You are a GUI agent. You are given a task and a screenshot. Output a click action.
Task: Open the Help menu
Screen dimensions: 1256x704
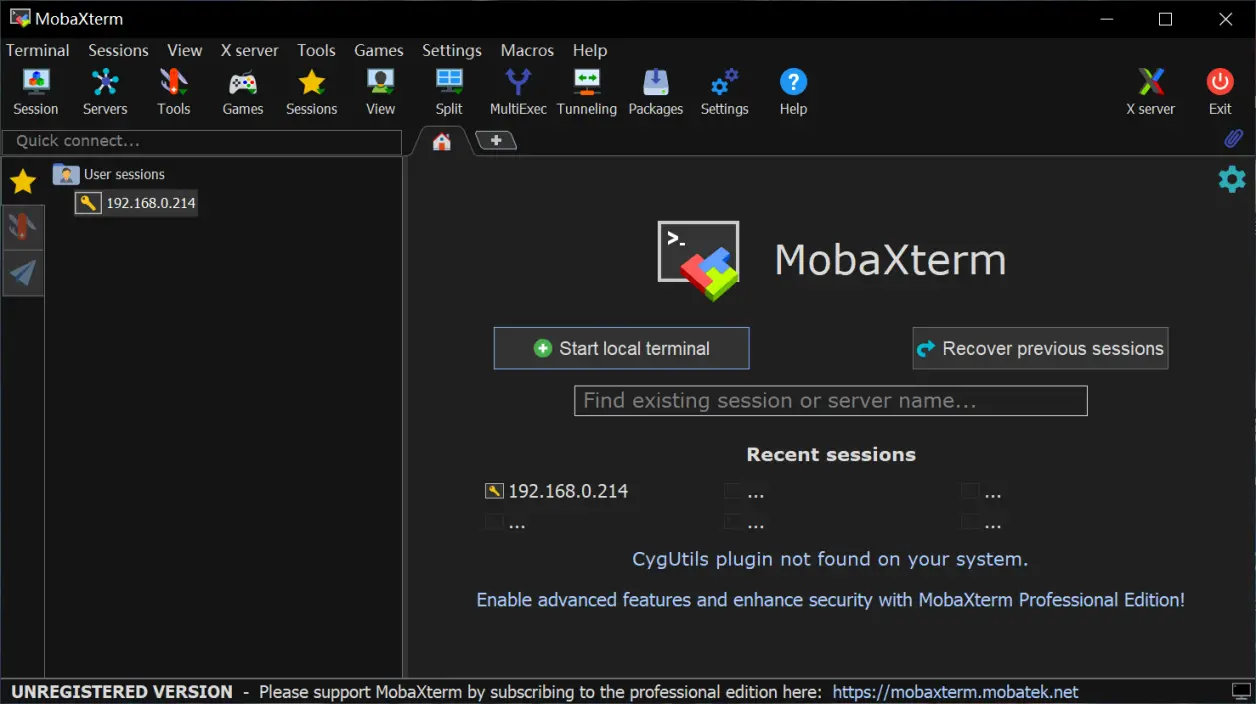(590, 50)
